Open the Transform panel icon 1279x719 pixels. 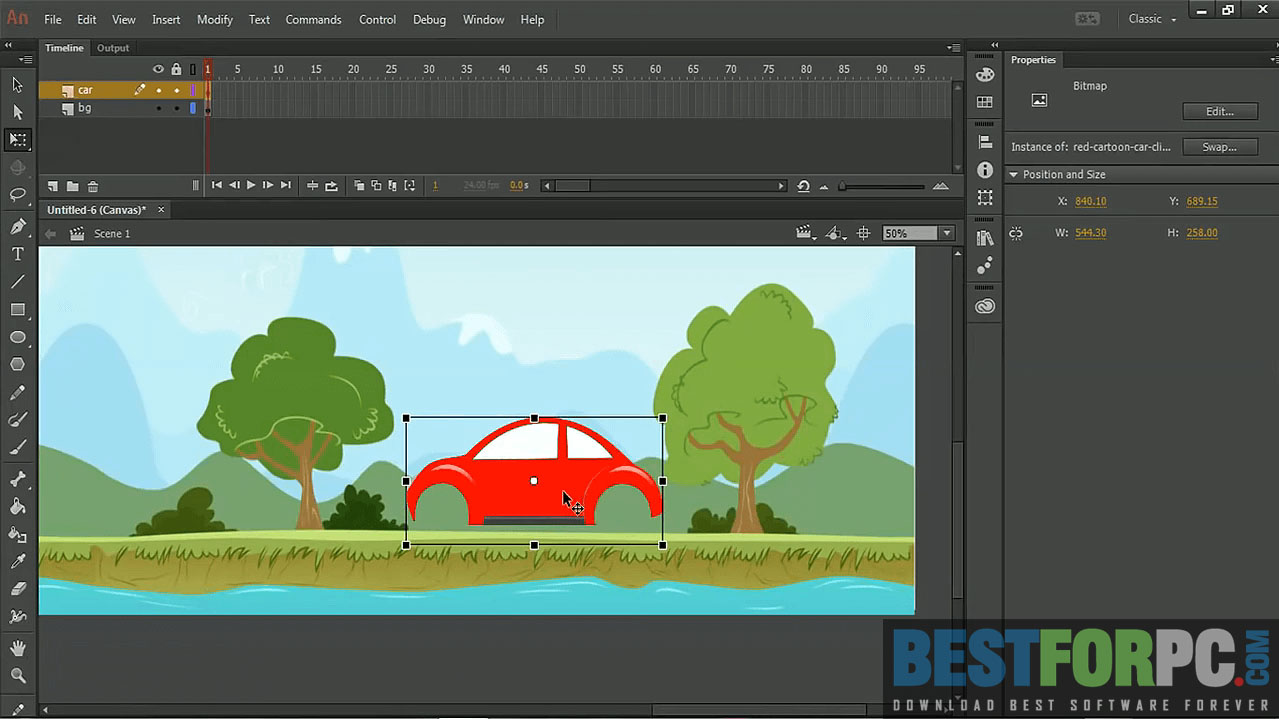[985, 198]
